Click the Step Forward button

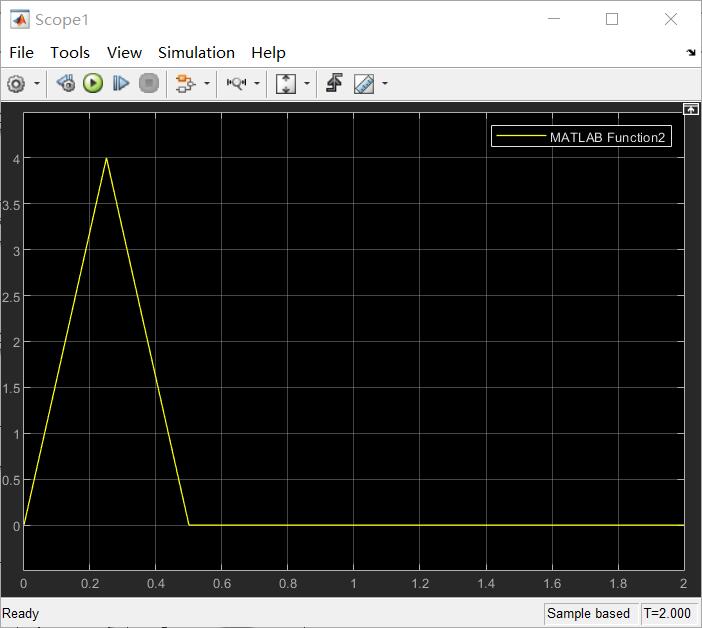click(x=120, y=83)
